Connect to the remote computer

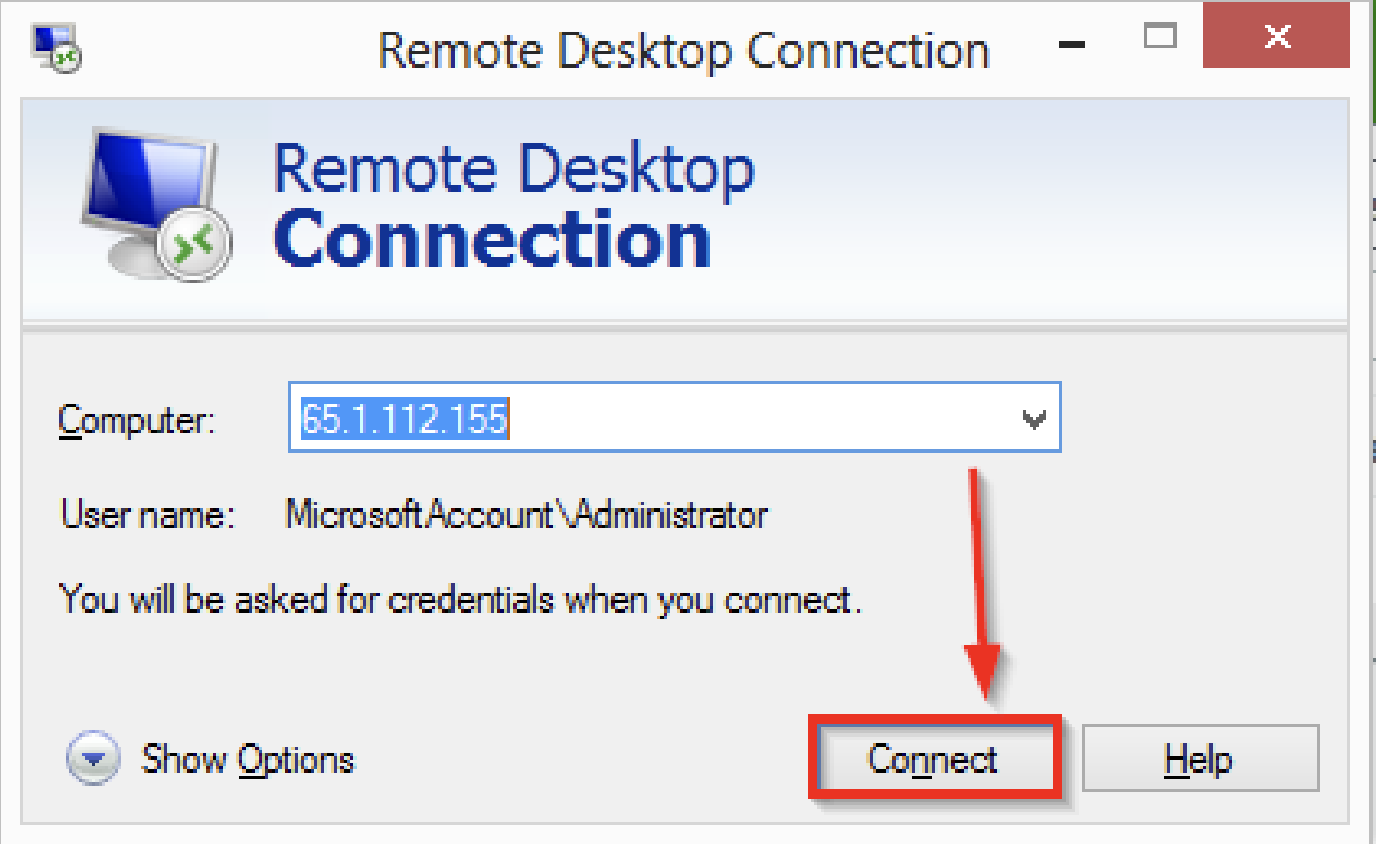pos(934,760)
